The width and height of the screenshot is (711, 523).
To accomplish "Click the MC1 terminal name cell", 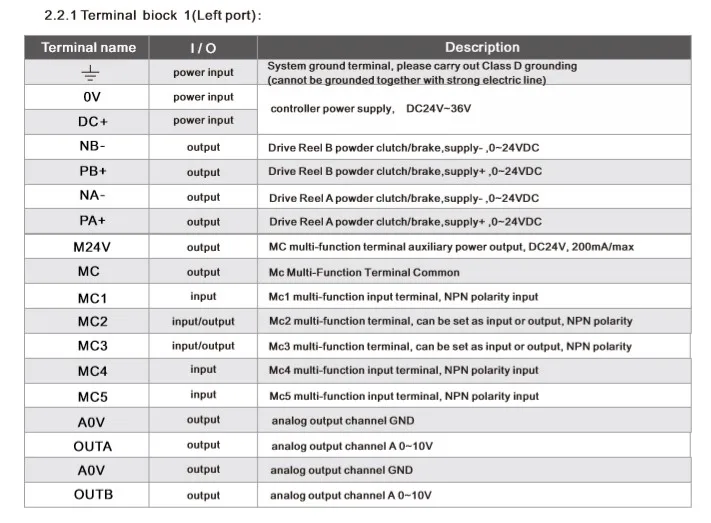I will (88, 297).
